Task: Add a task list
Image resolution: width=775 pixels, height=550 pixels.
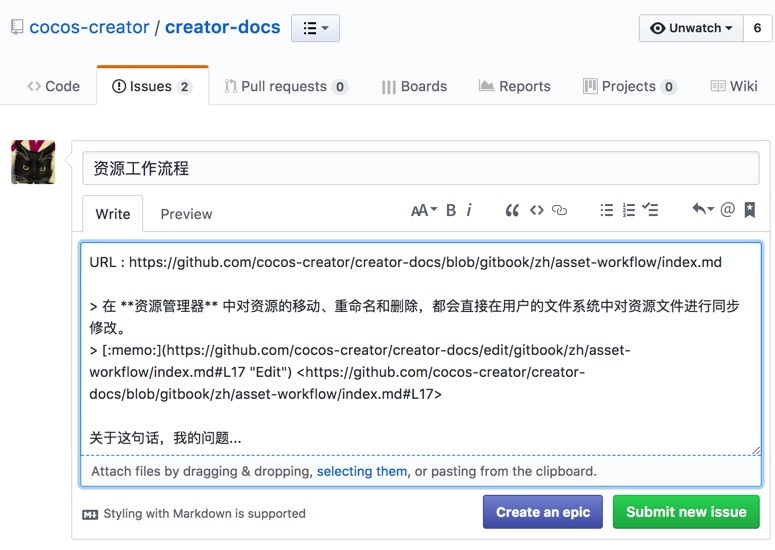Action: tap(650, 210)
